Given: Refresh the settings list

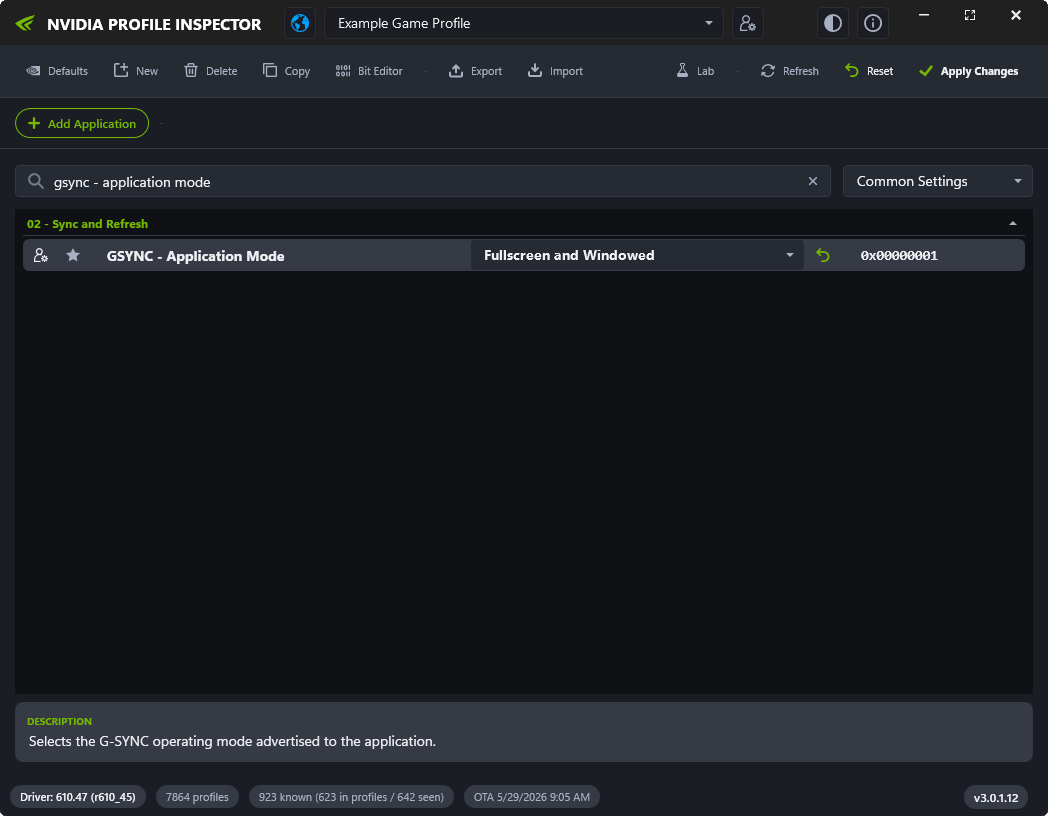Looking at the screenshot, I should tap(789, 71).
